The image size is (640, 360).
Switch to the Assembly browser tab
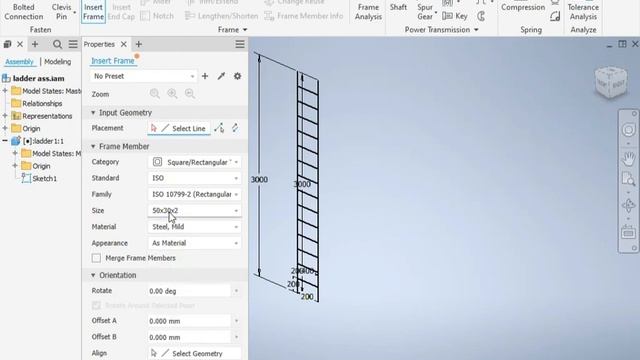click(x=19, y=62)
